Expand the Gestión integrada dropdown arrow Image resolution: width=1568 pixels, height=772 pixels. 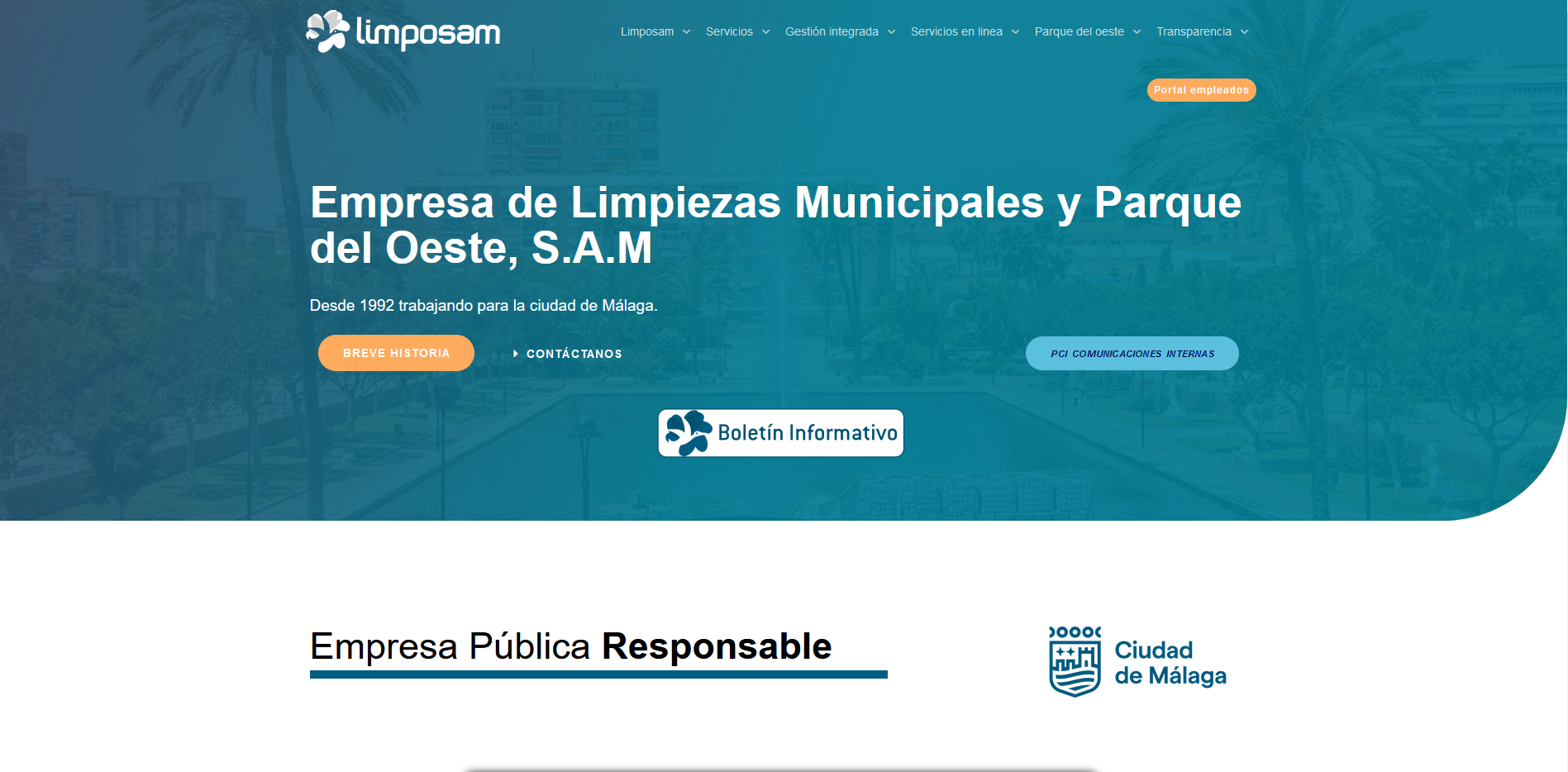891,32
